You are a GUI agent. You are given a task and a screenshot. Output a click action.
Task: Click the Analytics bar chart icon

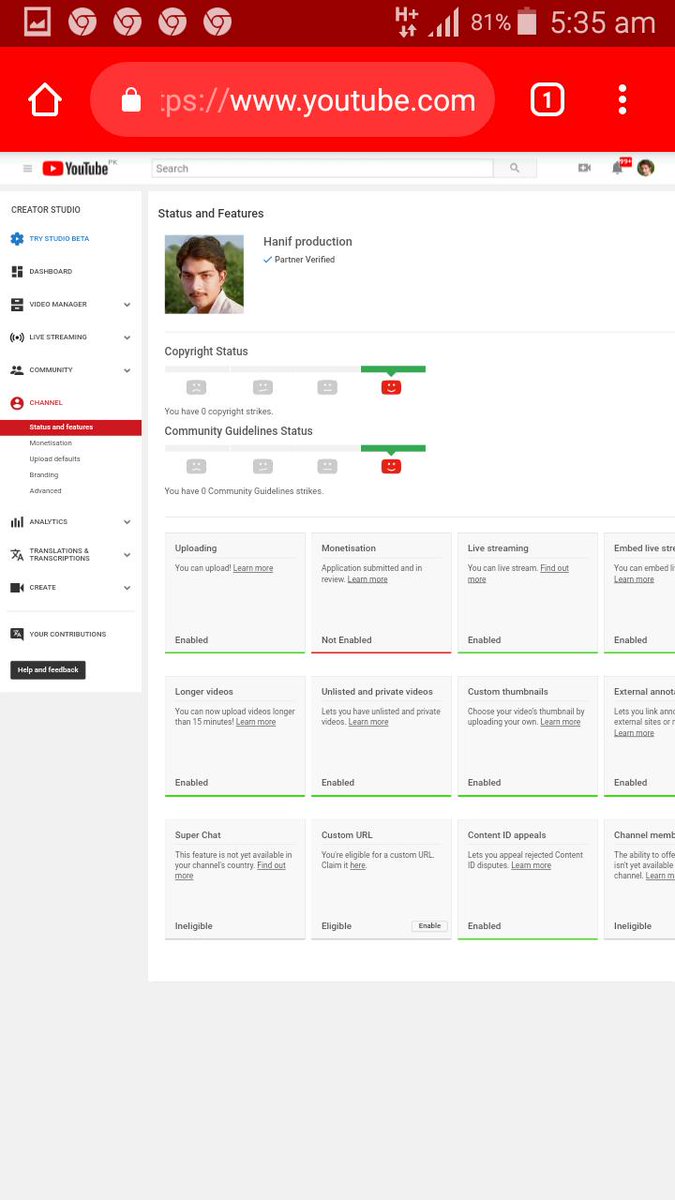click(x=17, y=522)
